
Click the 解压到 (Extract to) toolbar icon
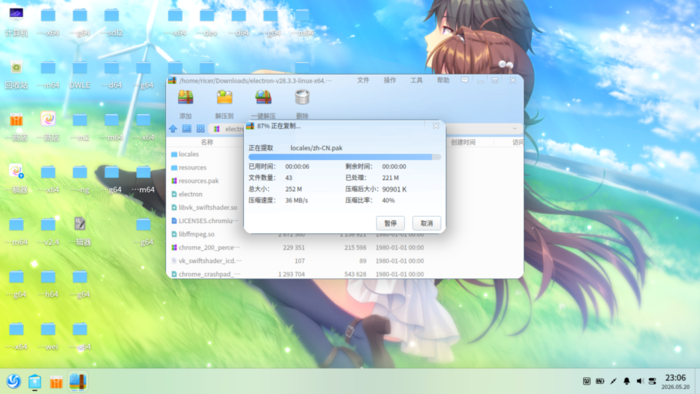pos(225,97)
